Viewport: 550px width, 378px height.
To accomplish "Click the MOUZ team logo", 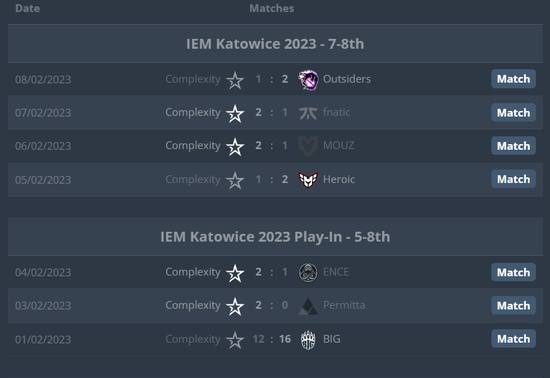I will point(308,146).
